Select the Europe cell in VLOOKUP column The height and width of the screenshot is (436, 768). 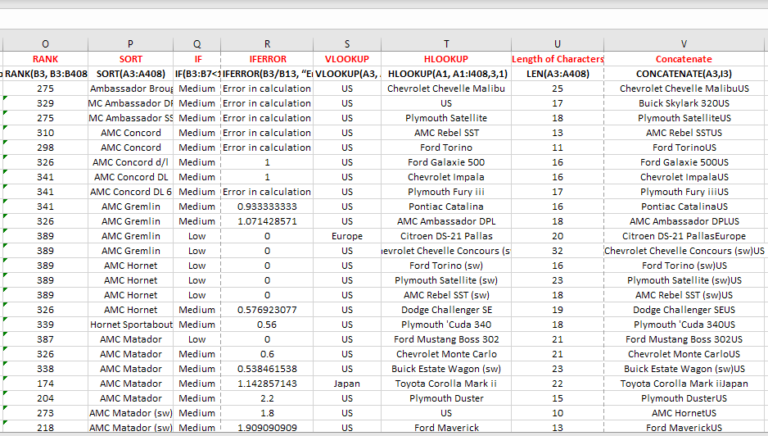pyautogui.click(x=347, y=236)
